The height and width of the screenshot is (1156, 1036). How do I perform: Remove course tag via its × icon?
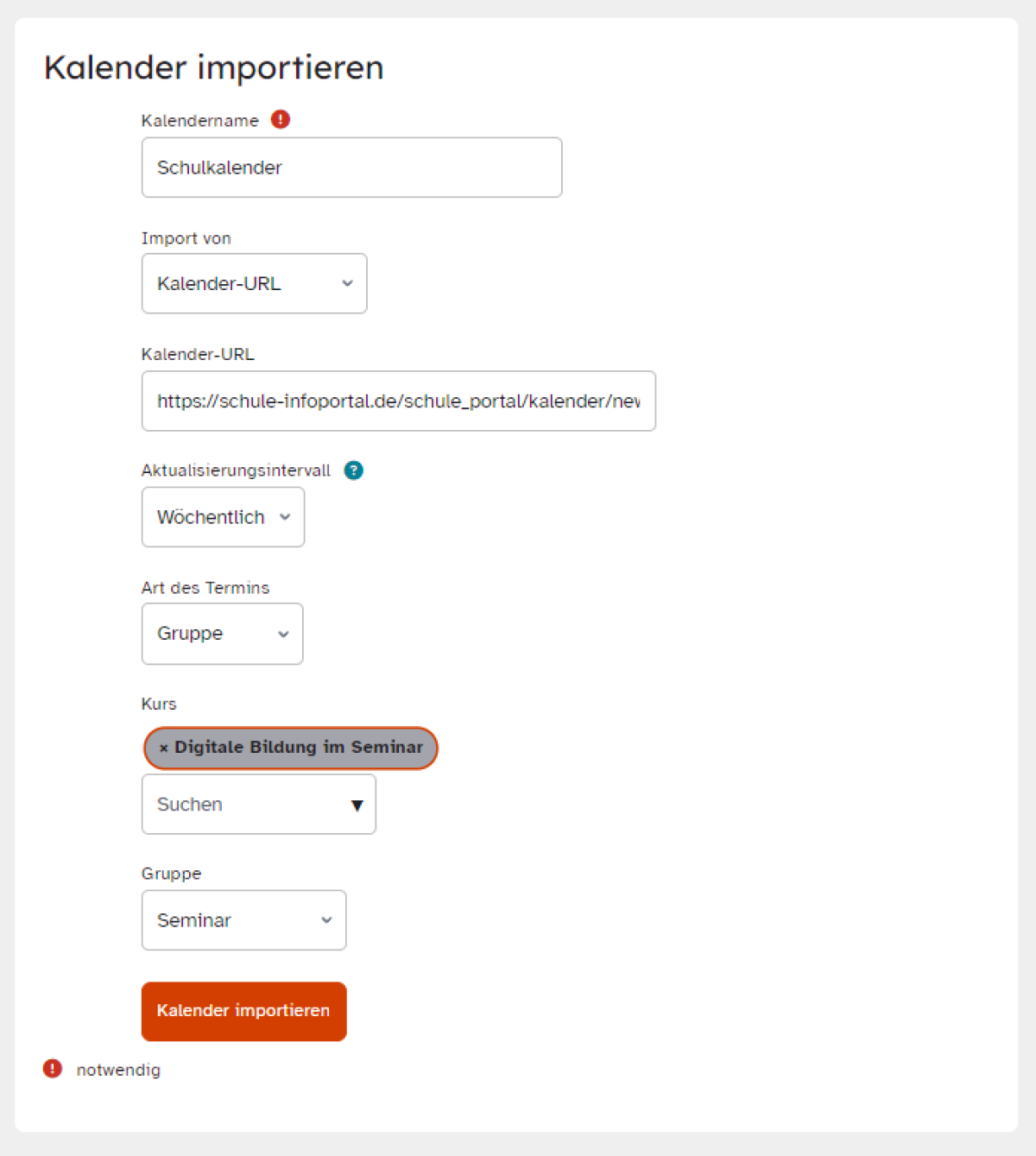(x=163, y=748)
